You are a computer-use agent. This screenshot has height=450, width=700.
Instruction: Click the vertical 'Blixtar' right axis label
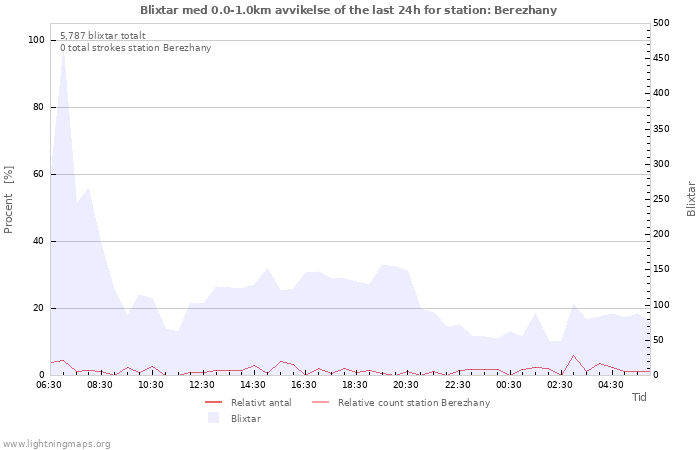690,199
